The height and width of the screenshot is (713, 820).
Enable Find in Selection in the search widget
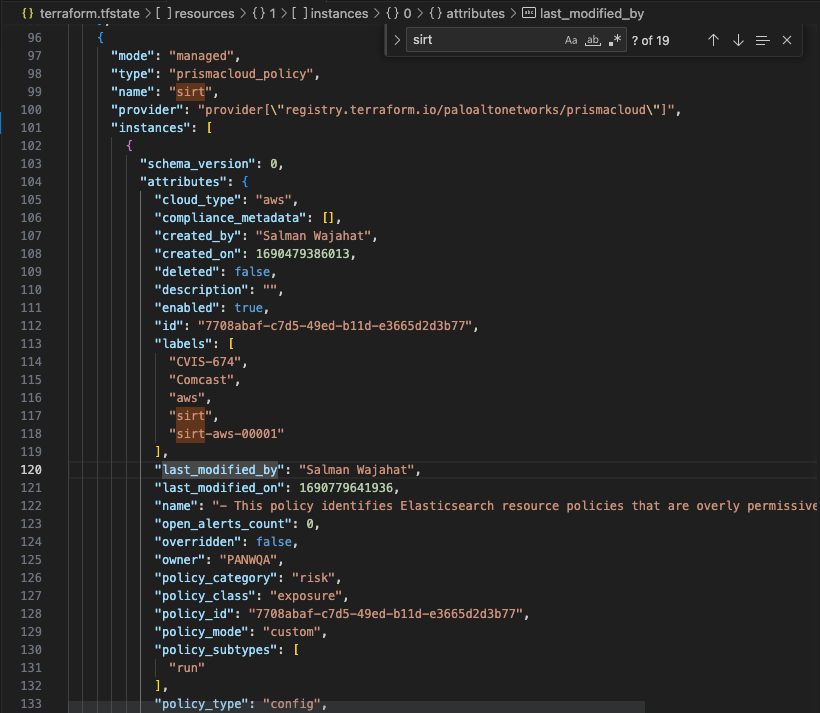762,40
